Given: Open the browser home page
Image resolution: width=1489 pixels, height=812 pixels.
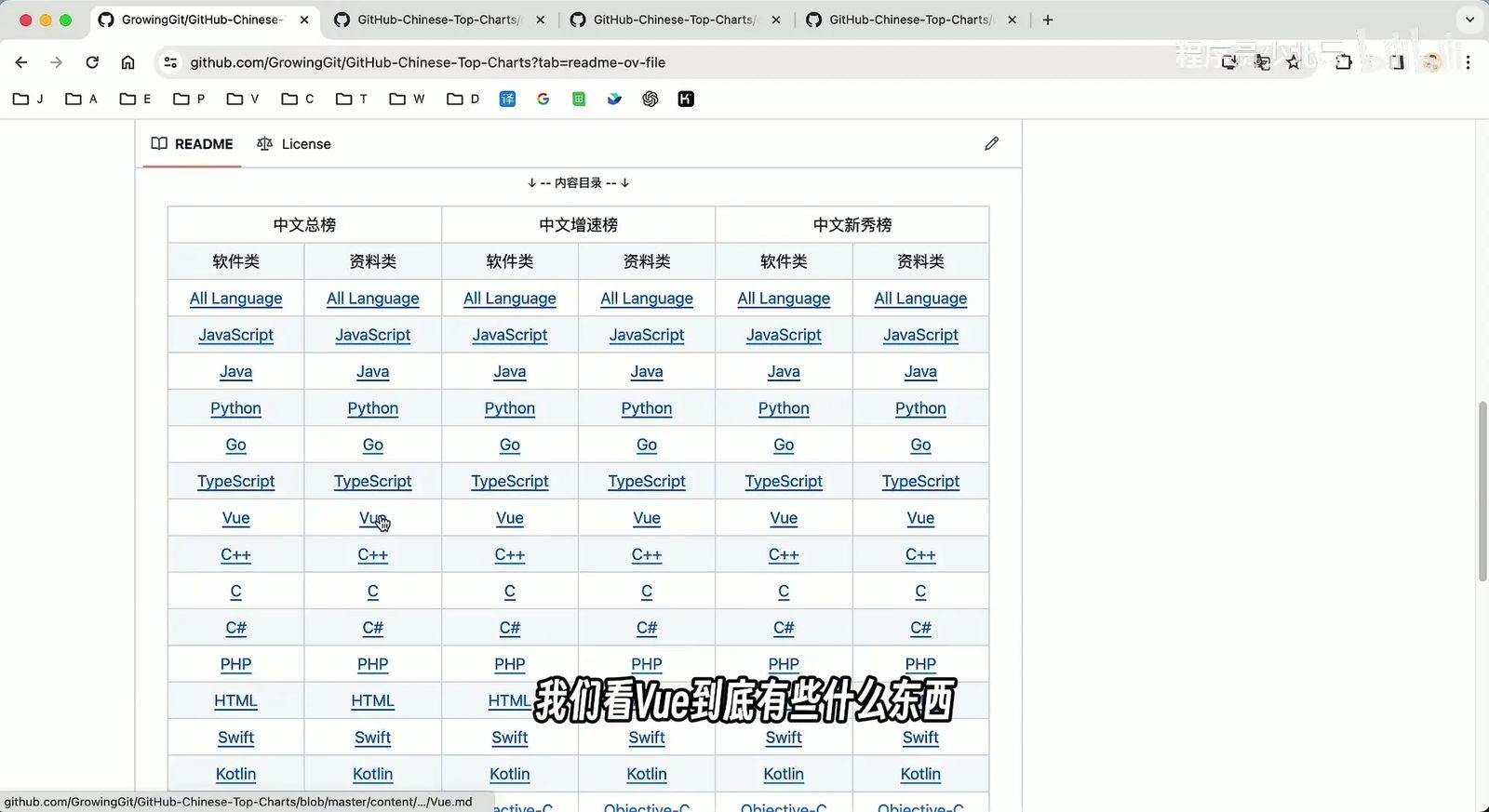Looking at the screenshot, I should coord(127,62).
